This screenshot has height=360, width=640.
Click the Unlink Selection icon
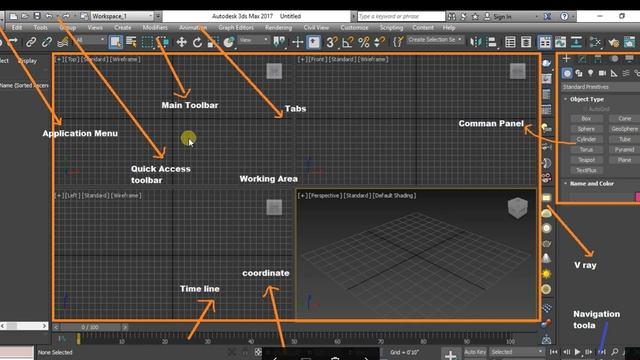click(x=47, y=42)
